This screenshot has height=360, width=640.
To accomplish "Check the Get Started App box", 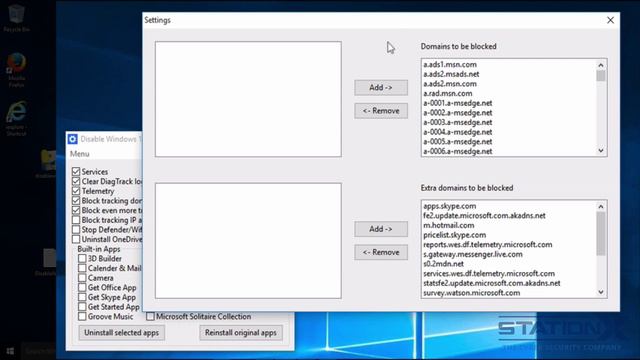I will [82, 307].
